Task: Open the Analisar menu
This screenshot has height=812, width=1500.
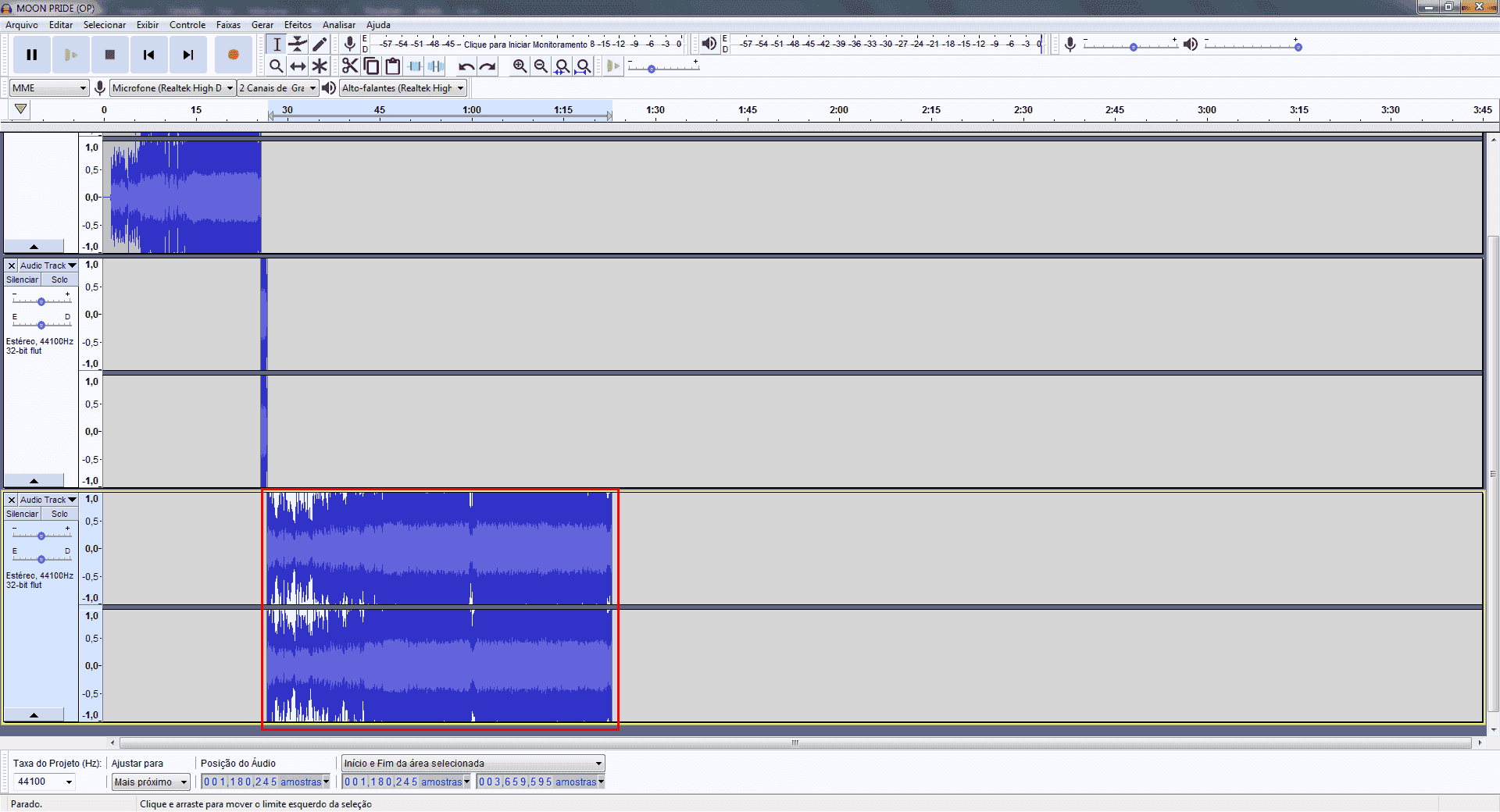Action: pyautogui.click(x=339, y=25)
